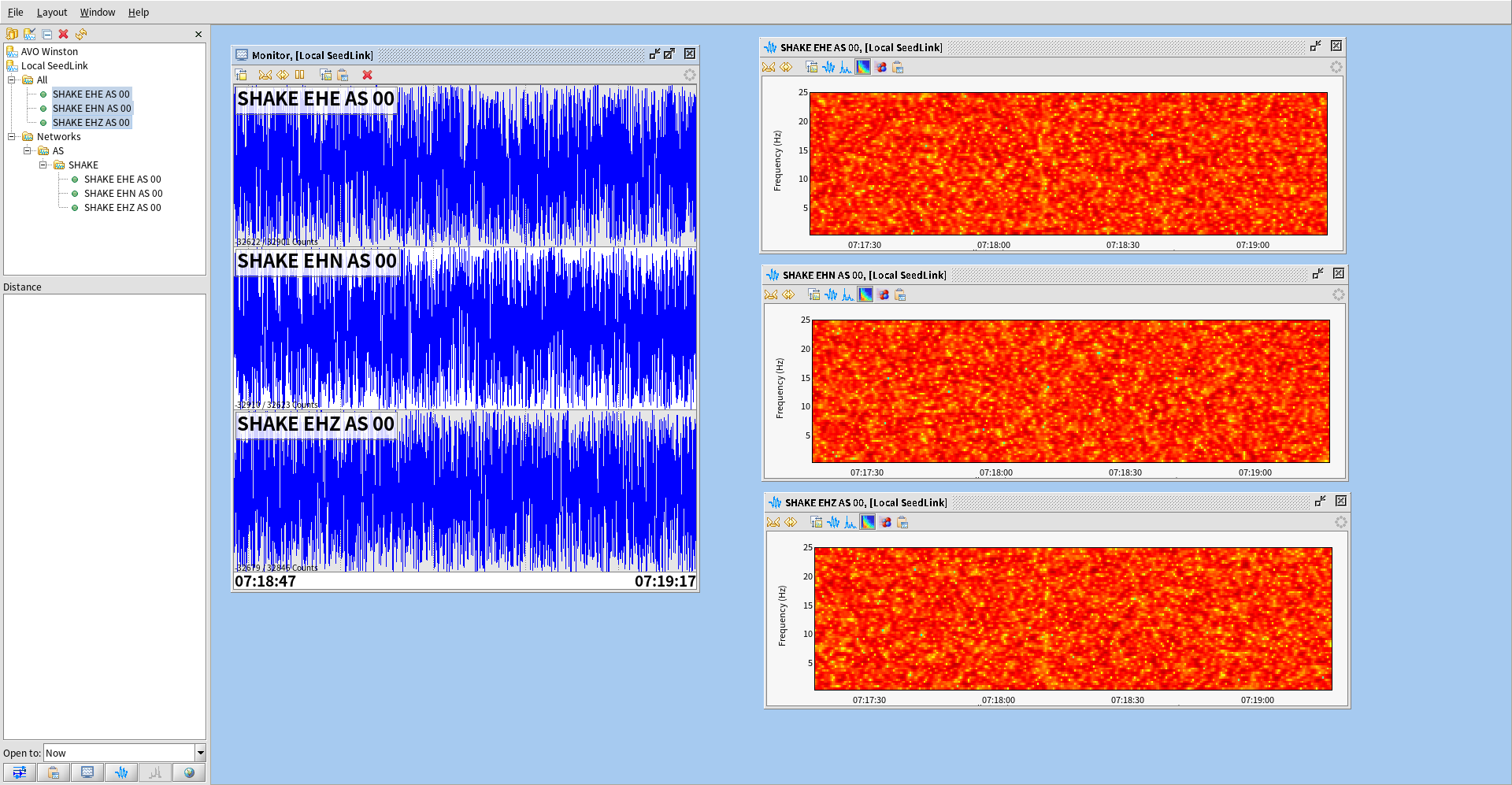This screenshot has width=1512, height=785.
Task: Toggle wave view in SHAKE EHZ window
Action: [x=833, y=522]
